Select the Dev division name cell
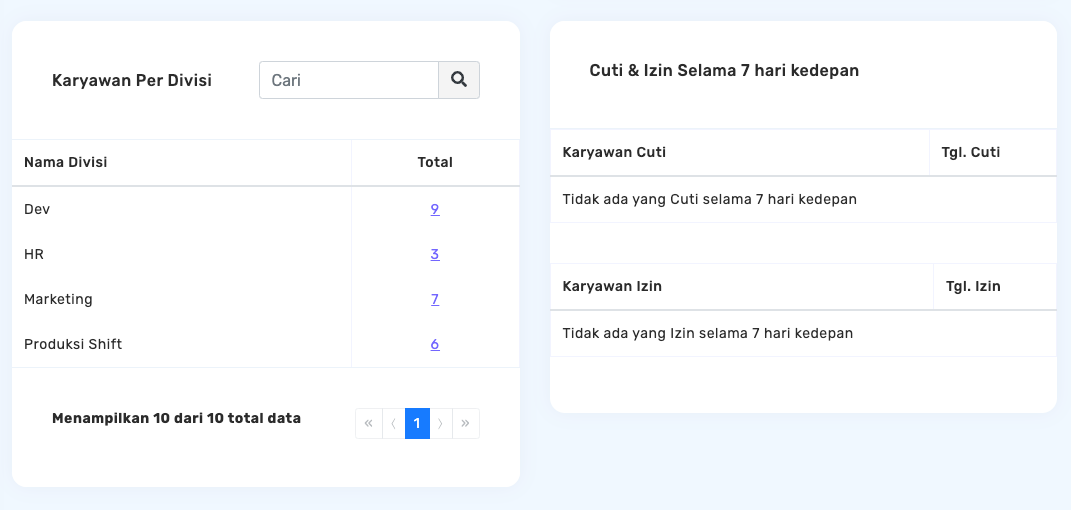Viewport: 1071px width, 510px height. (x=37, y=209)
